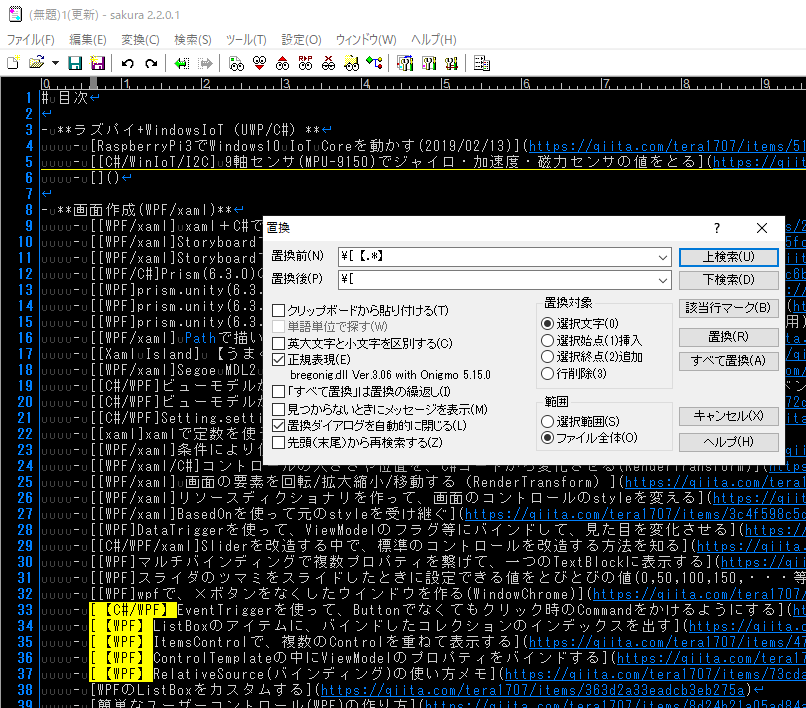Open the ヘルプ(H) menu

click(433, 40)
